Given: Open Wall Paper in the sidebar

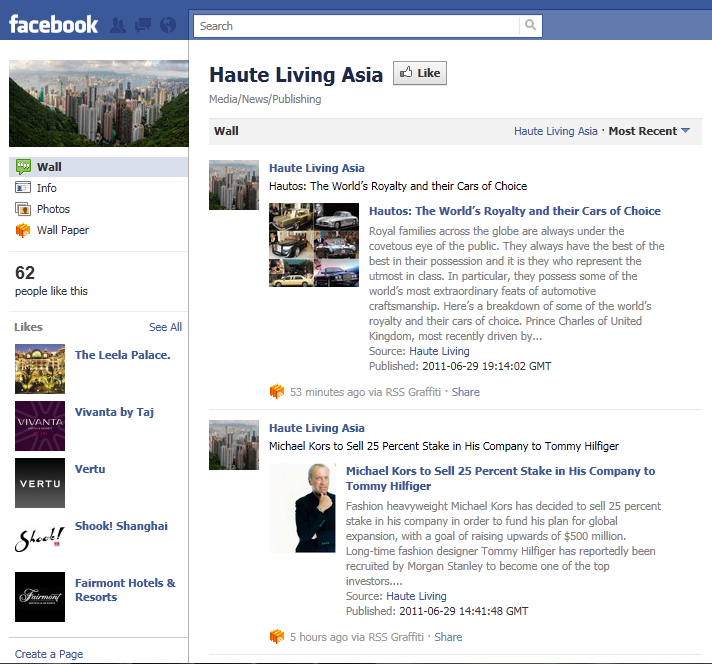Looking at the screenshot, I should pos(62,230).
